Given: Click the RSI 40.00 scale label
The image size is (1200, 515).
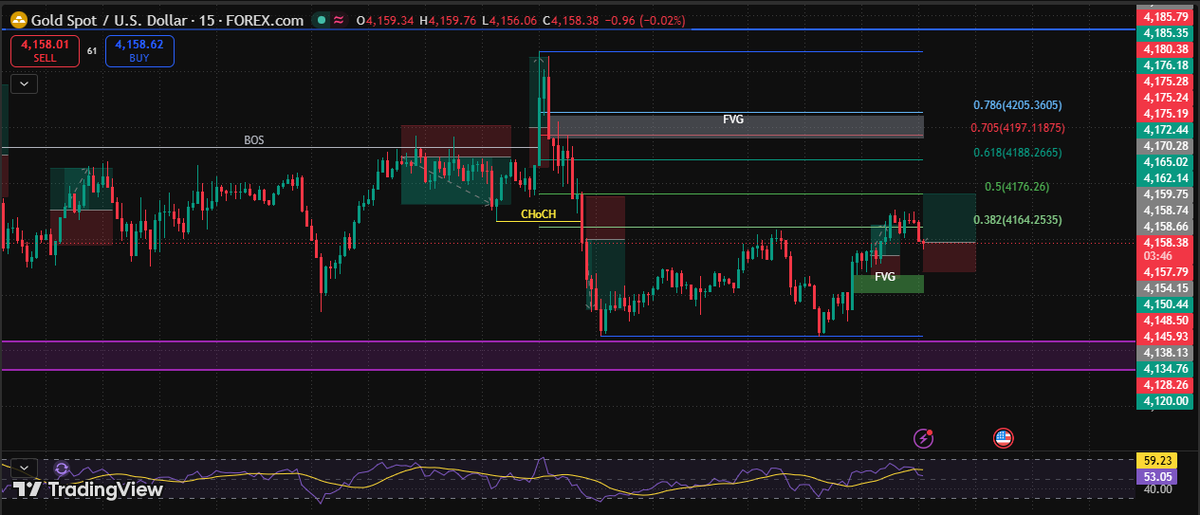Looking at the screenshot, I should [x=1156, y=489].
